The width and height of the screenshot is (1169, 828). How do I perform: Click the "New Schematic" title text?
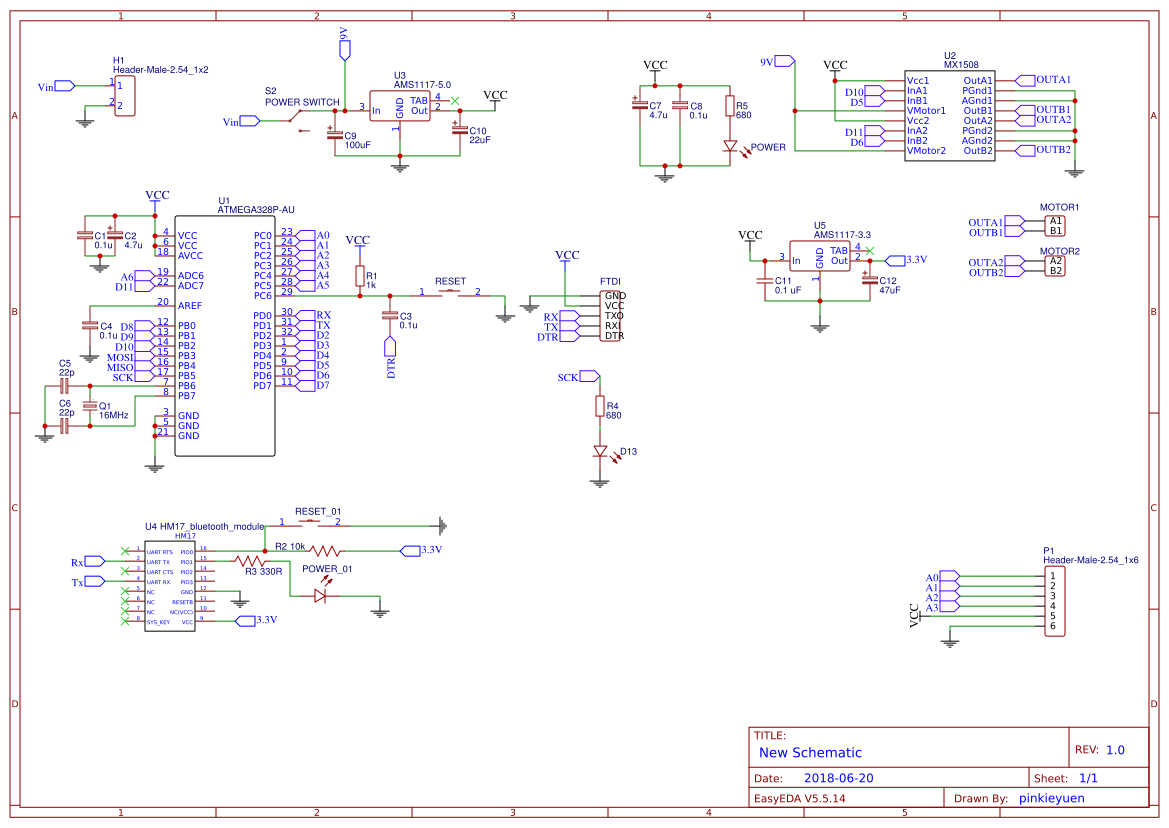[810, 753]
